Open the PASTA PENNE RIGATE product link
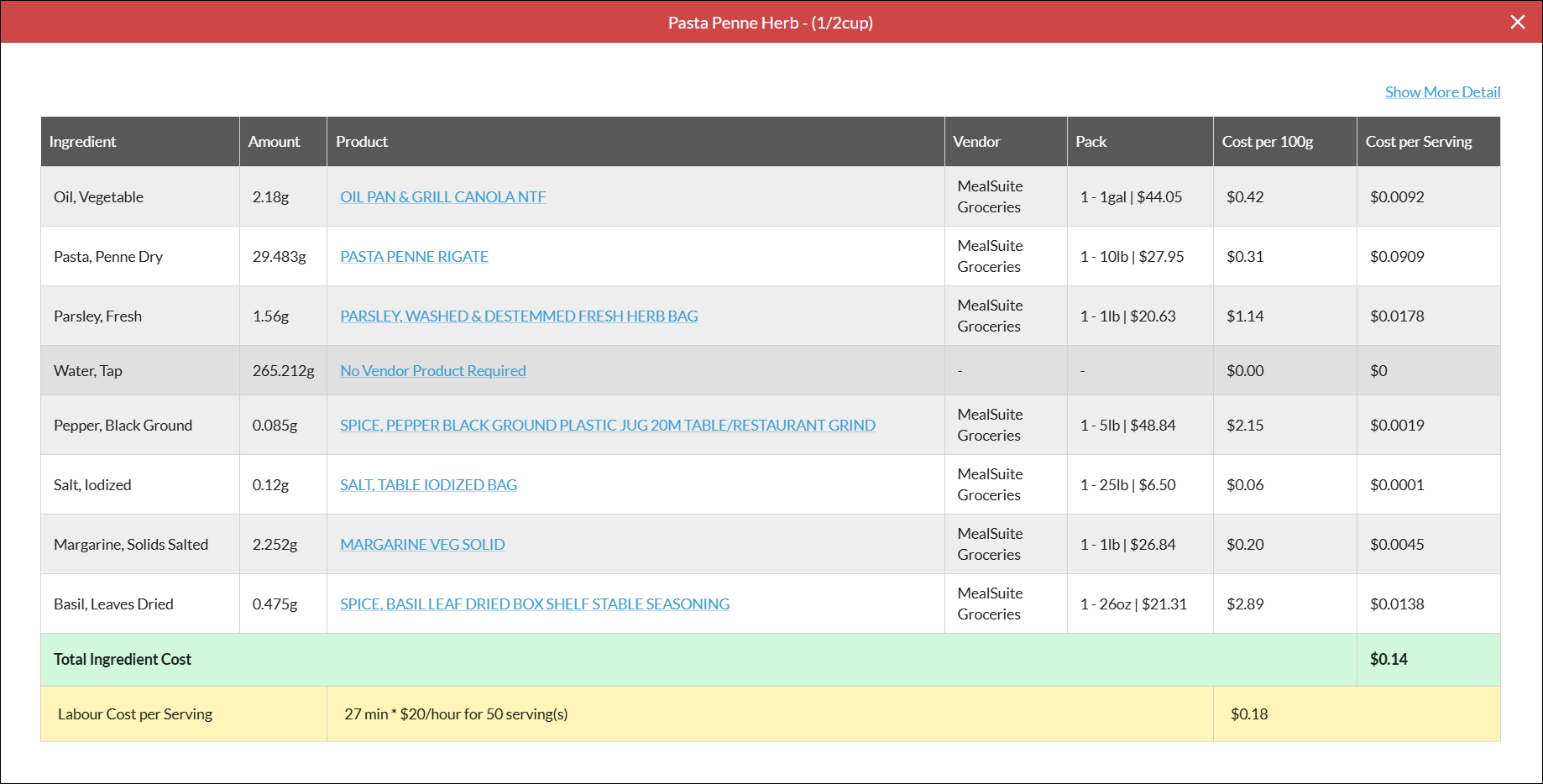The image size is (1543, 784). 414,256
